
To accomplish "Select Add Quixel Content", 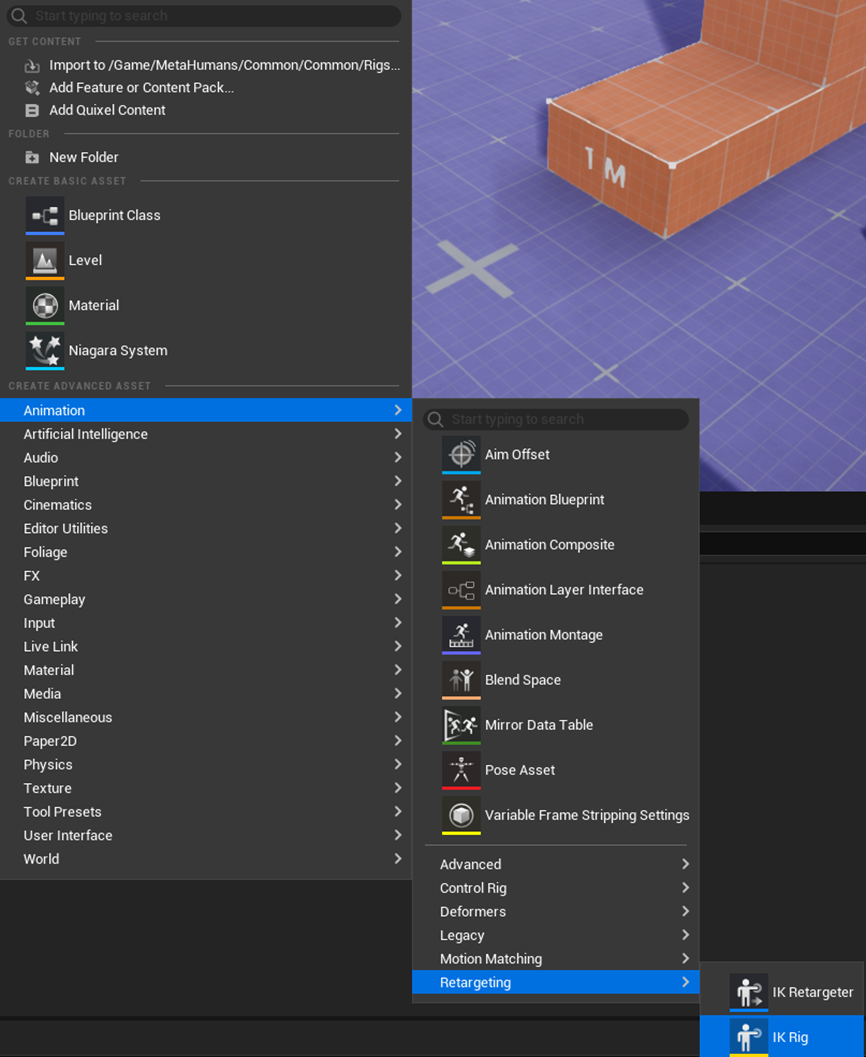I will tap(206, 110).
